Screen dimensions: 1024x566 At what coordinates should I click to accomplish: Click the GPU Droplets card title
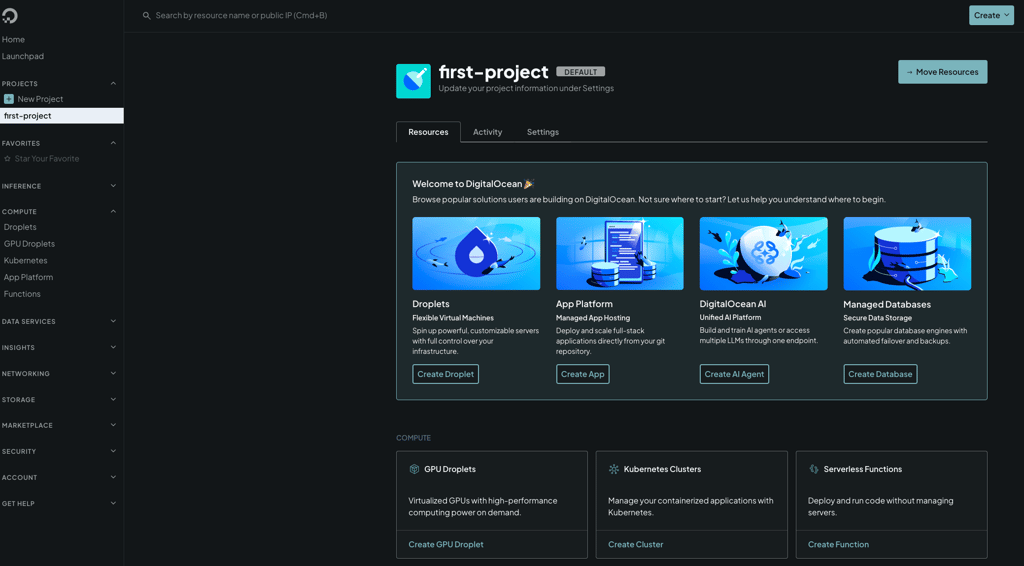click(x=450, y=469)
